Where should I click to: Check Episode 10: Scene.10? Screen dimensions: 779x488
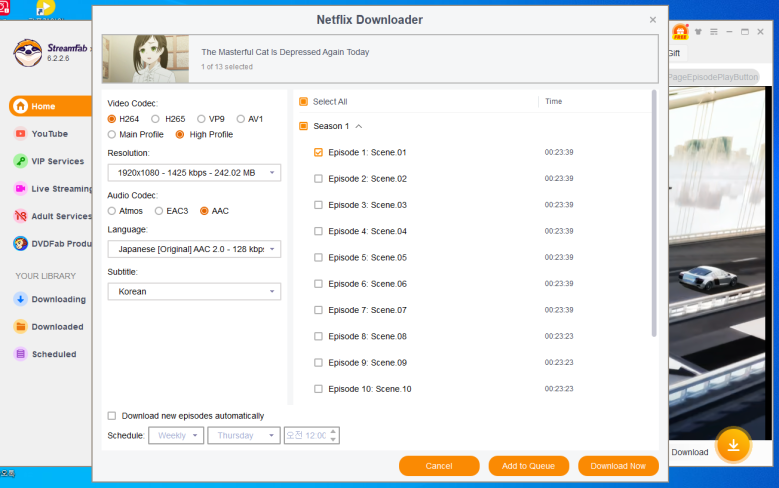[x=318, y=389]
